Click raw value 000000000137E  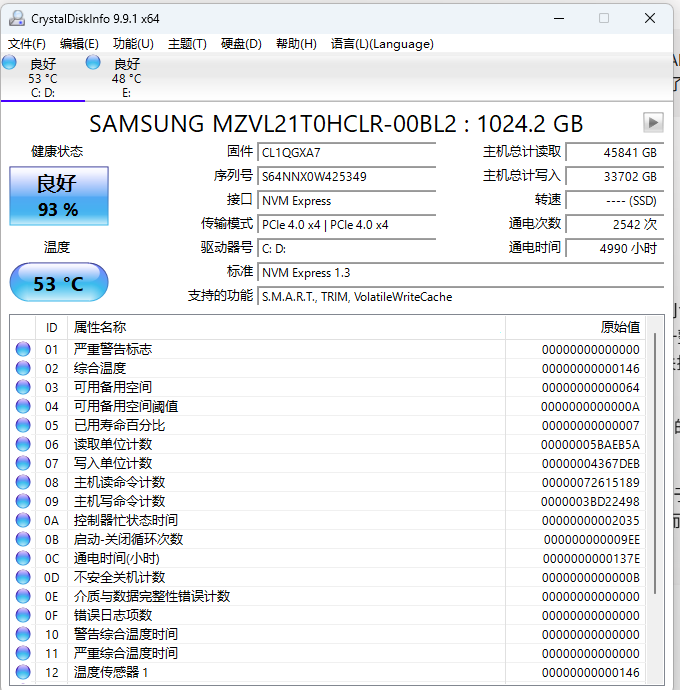point(592,558)
